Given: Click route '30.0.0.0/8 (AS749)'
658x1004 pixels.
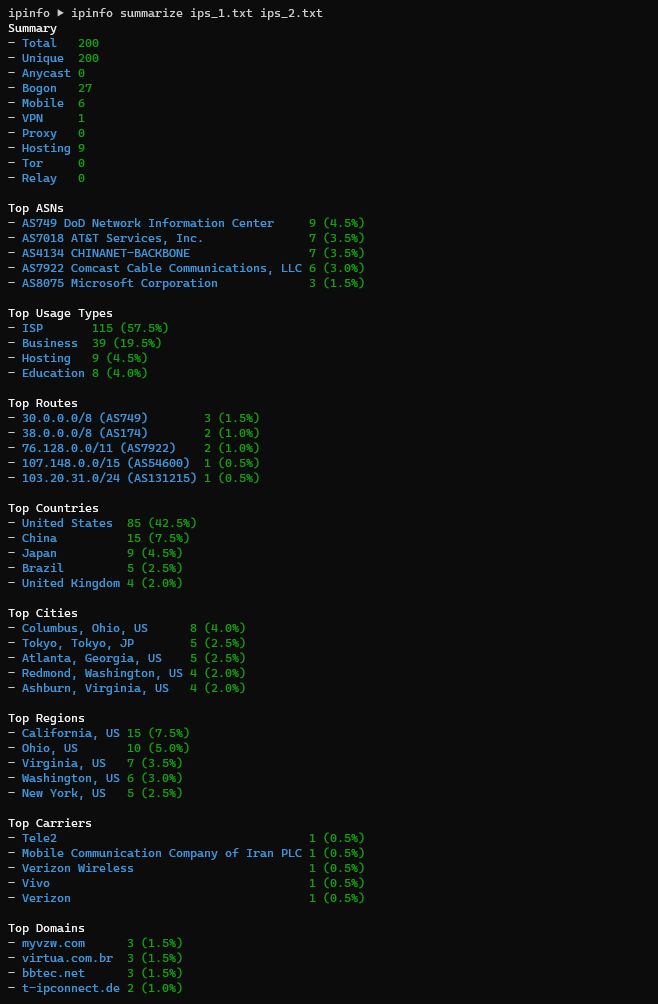Looking at the screenshot, I should [x=85, y=418].
